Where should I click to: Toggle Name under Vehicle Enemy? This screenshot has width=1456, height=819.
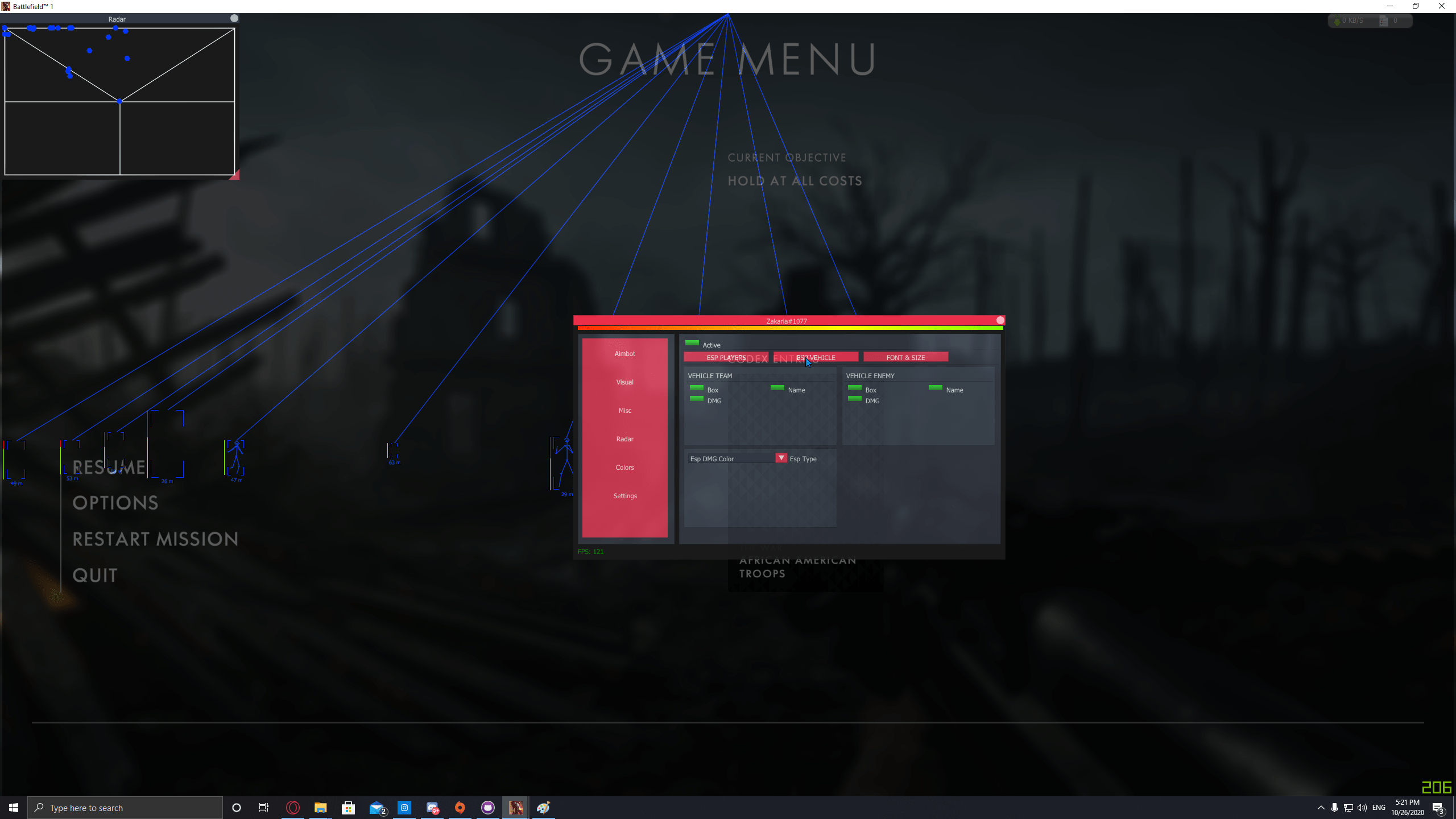click(x=936, y=388)
